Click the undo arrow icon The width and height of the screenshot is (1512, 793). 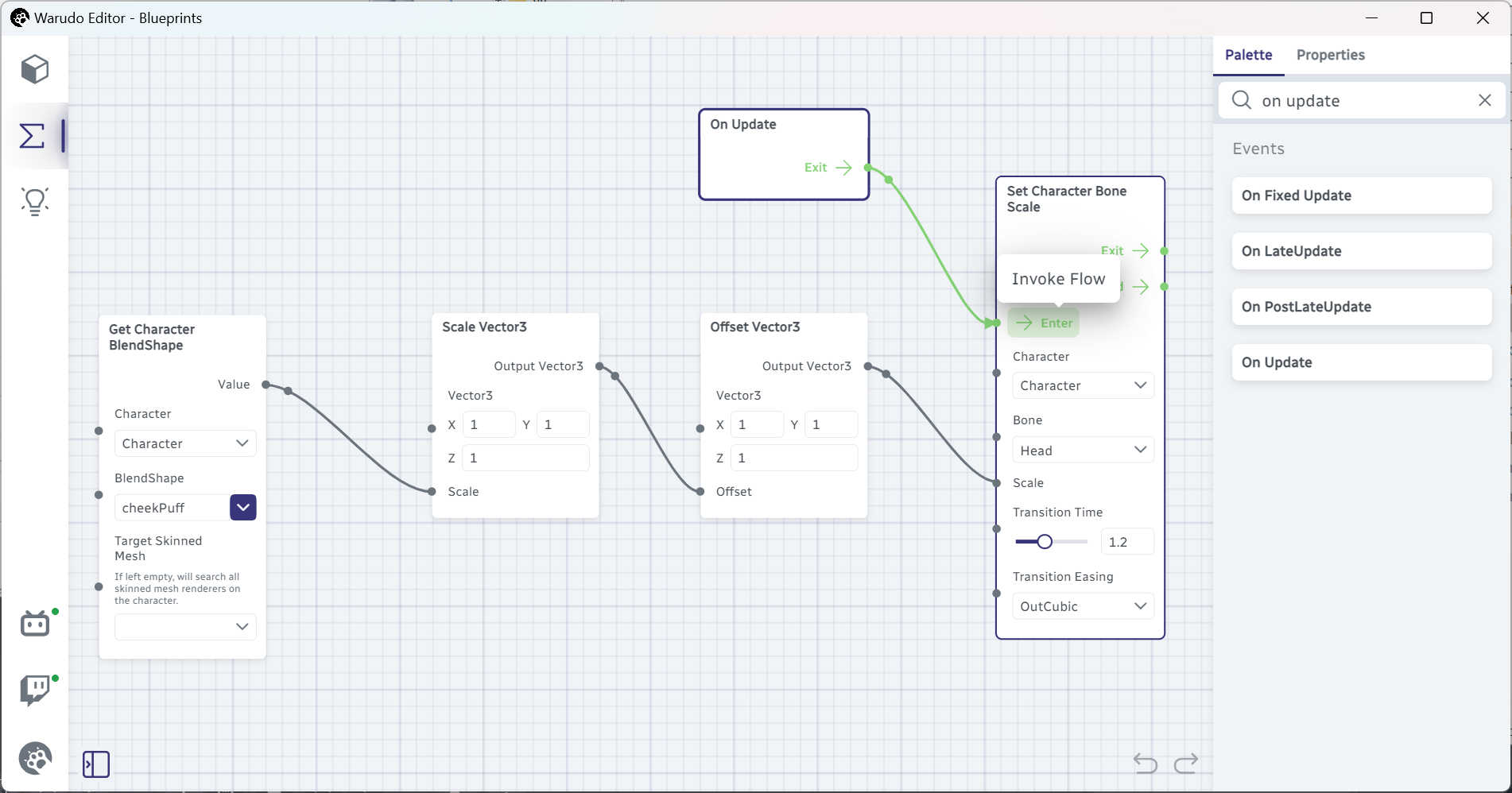point(1146,764)
